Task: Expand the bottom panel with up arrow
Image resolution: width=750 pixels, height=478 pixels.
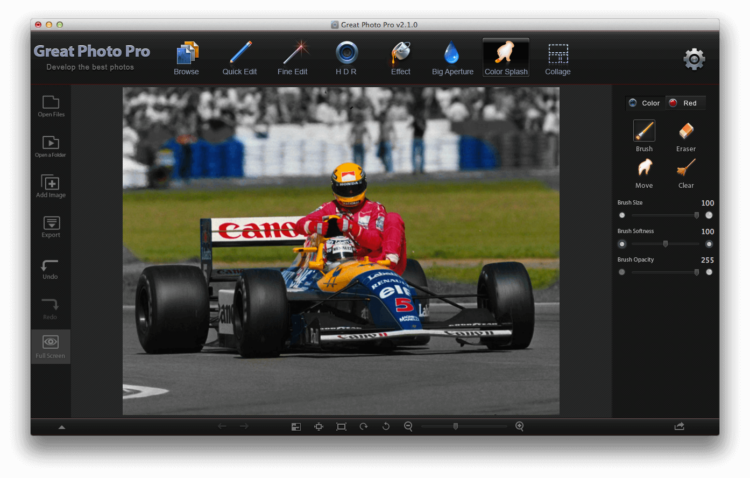Action: 62,427
